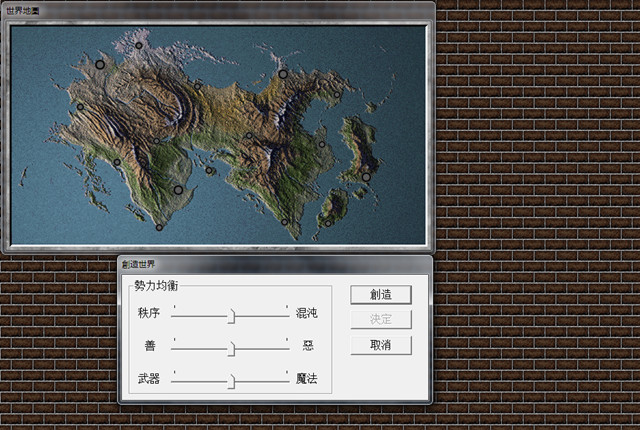Click the 武器 label
640x430 pixels.
[x=149, y=379]
